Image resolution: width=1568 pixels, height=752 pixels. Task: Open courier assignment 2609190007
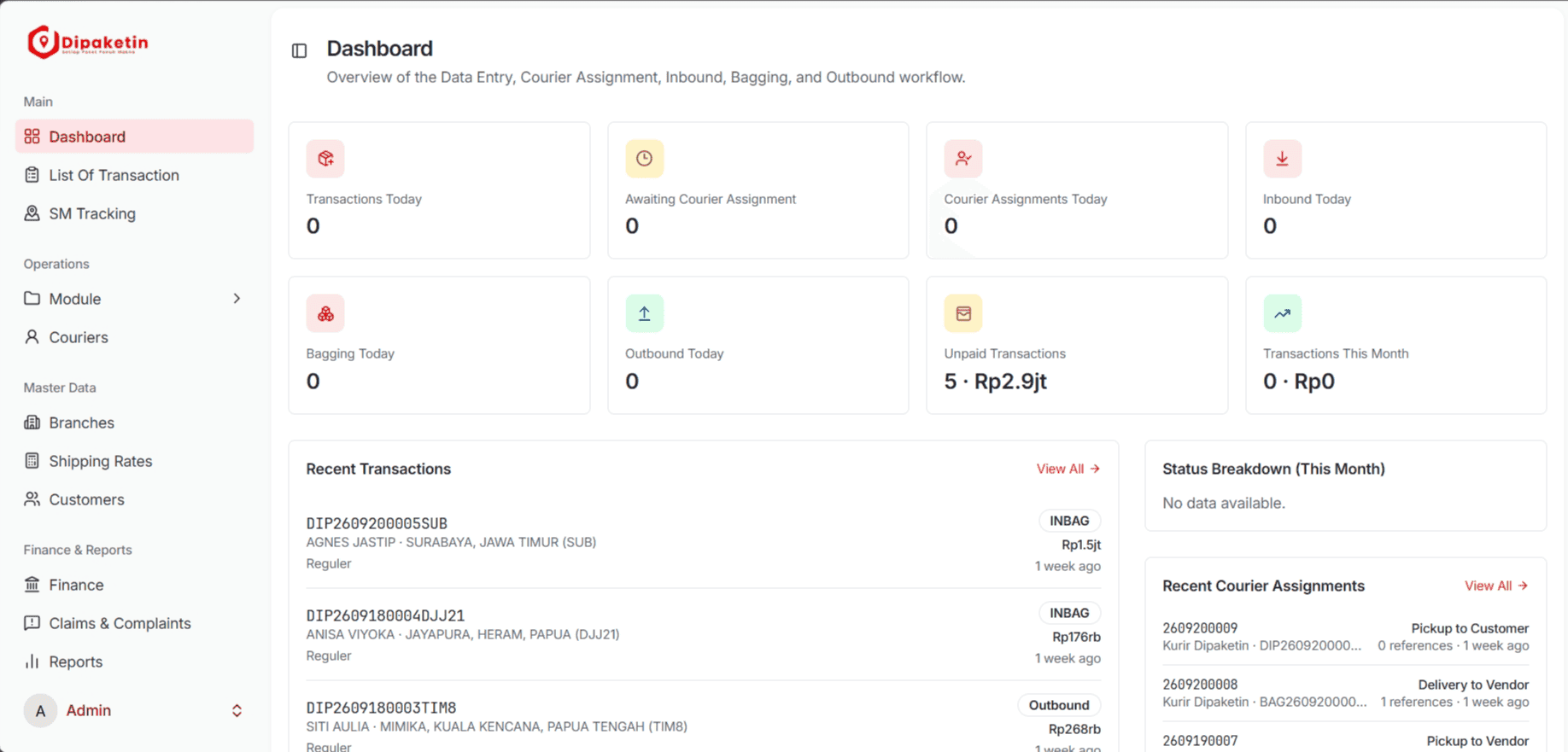point(1200,741)
